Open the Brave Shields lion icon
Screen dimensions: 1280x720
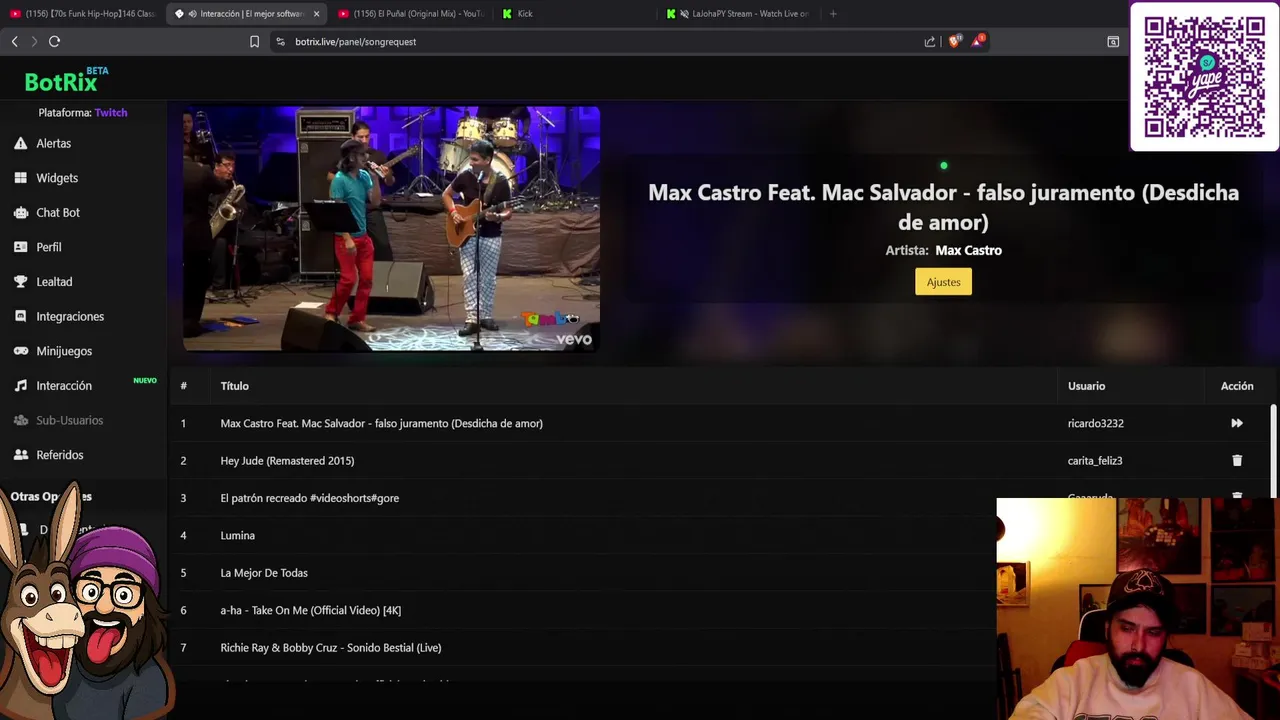pyautogui.click(x=954, y=41)
